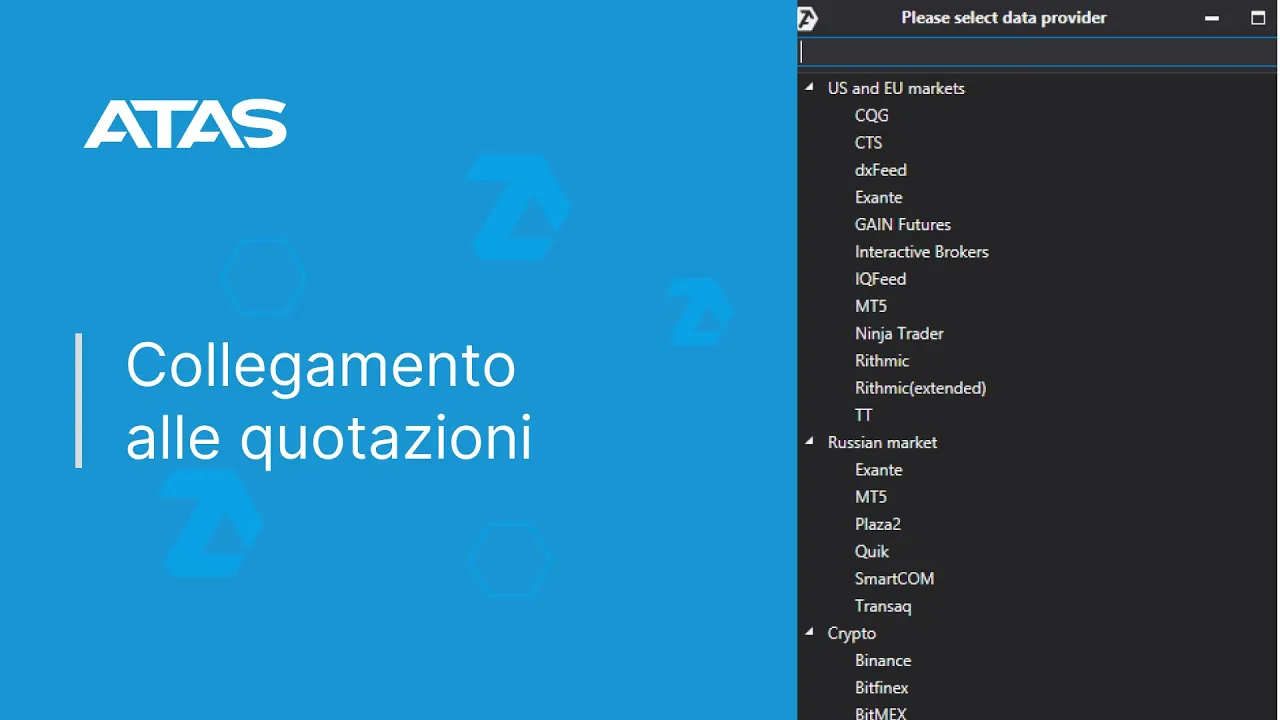Click the 'Collegamento alle quotazioni' heading
The image size is (1280, 720).
click(x=329, y=401)
